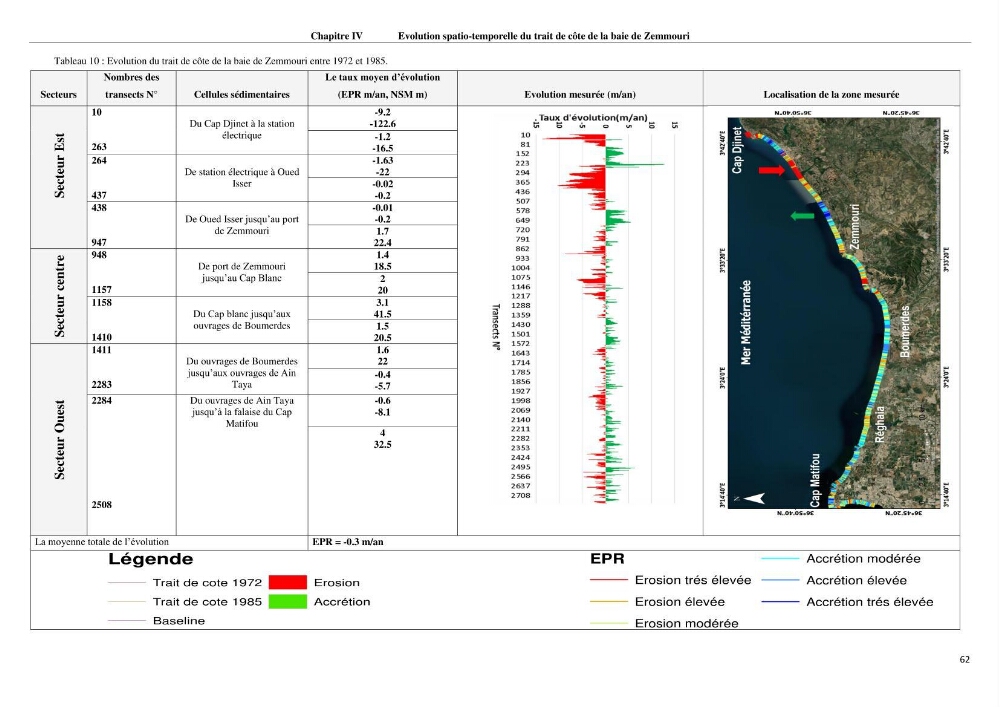Click transect number 1410 in the table

tap(101, 337)
